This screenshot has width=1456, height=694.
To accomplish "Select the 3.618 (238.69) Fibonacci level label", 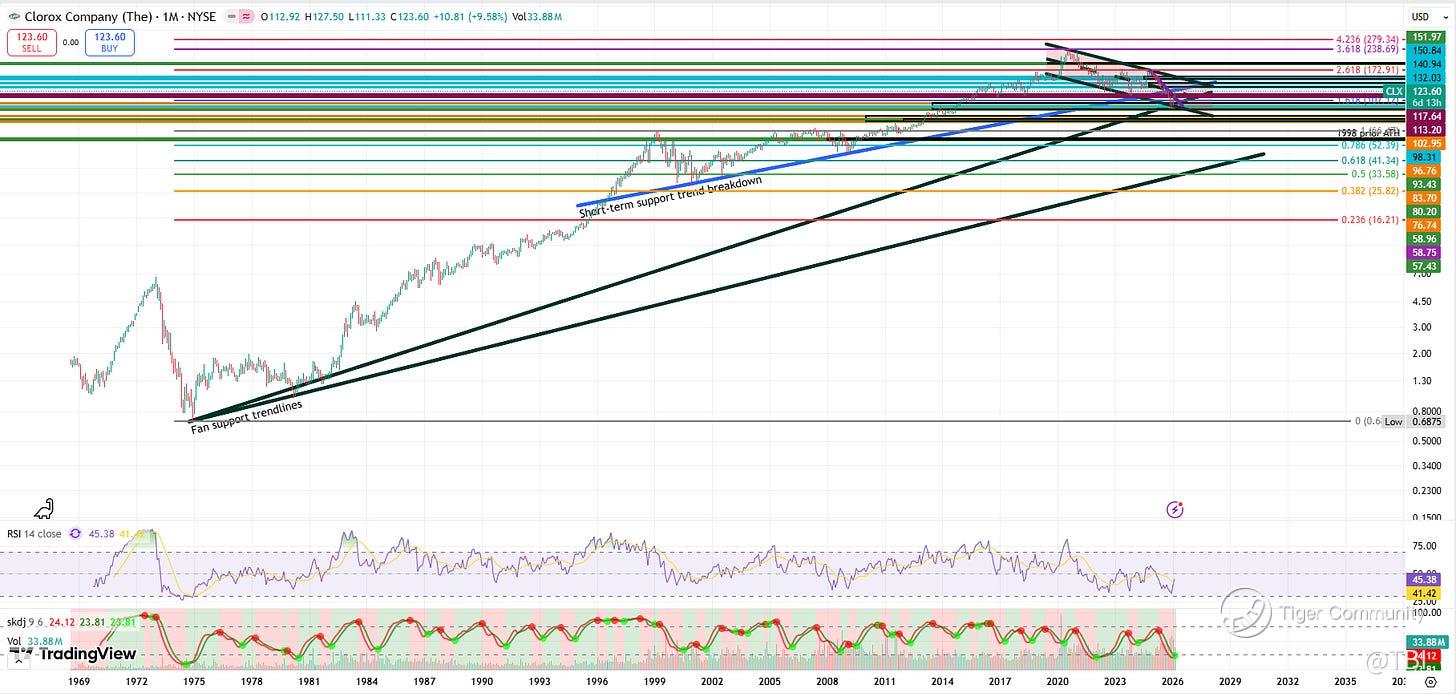I will 1368,48.
